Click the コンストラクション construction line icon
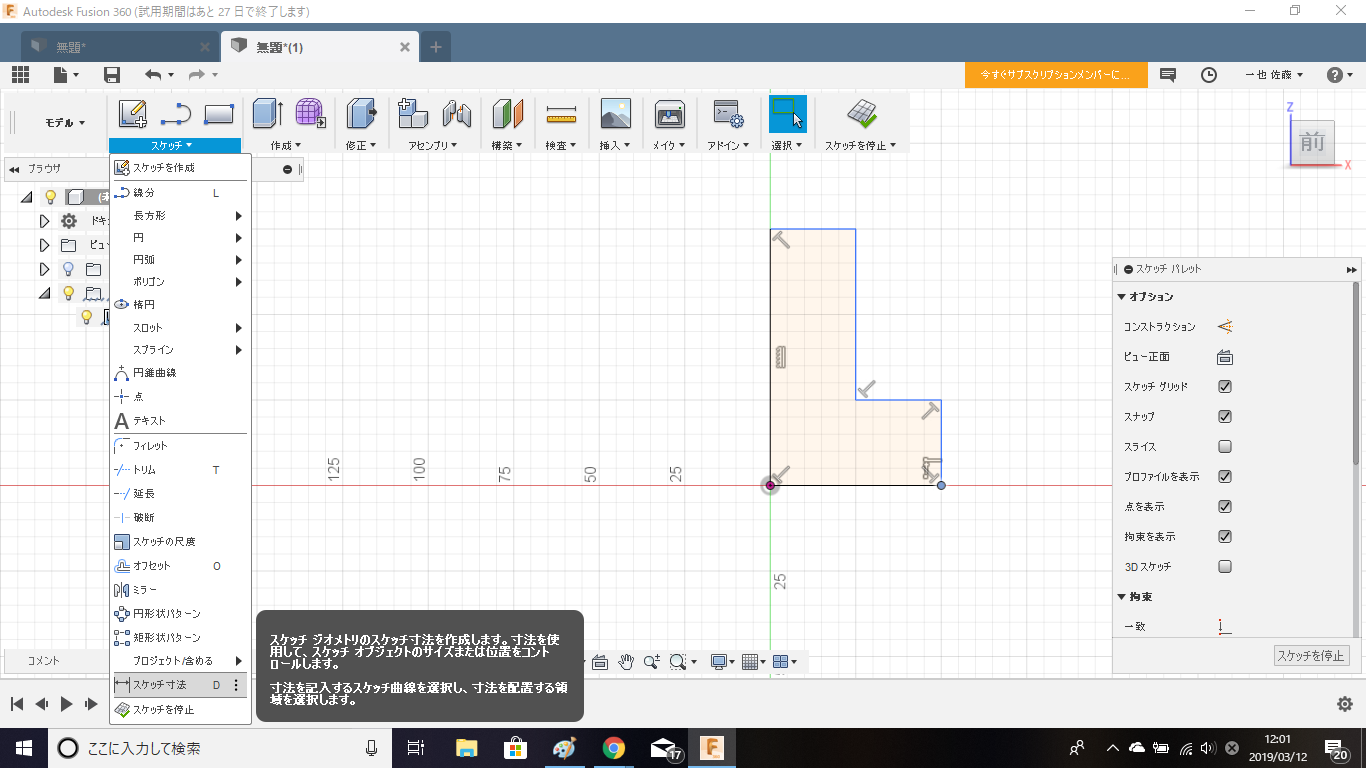 [1225, 327]
